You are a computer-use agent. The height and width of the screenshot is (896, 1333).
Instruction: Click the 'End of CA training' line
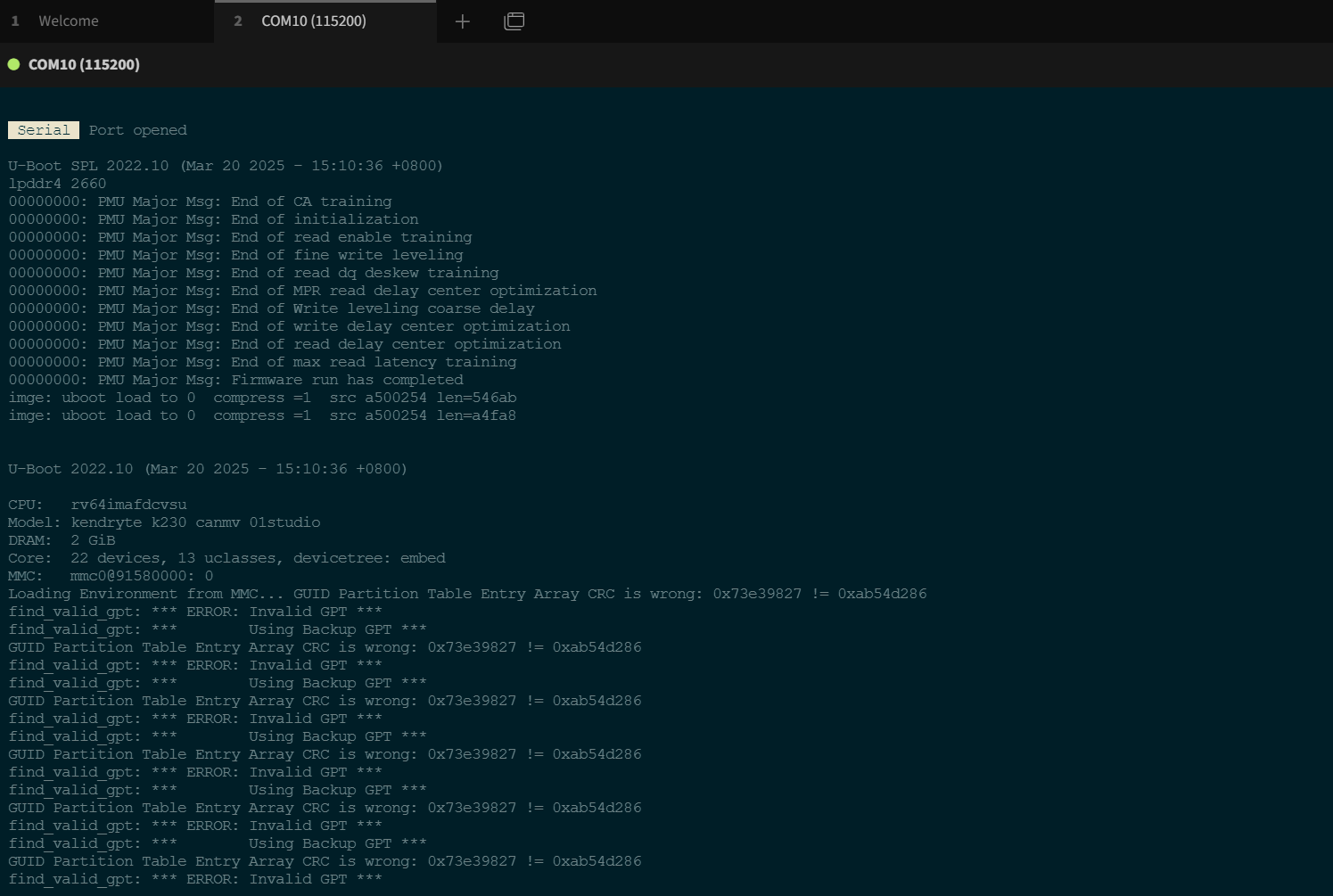pos(200,201)
